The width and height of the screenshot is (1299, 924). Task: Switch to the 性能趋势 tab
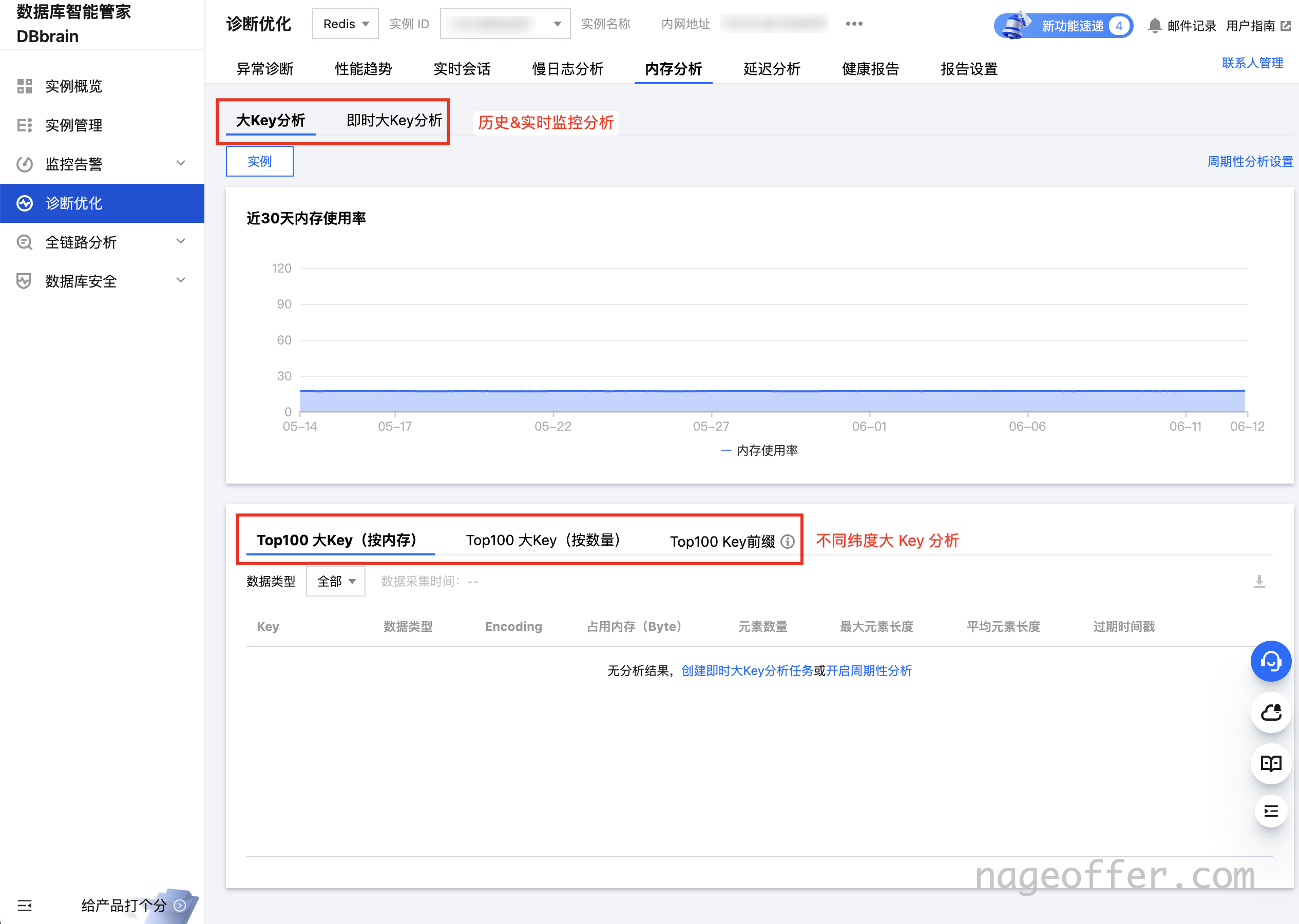pyautogui.click(x=364, y=69)
